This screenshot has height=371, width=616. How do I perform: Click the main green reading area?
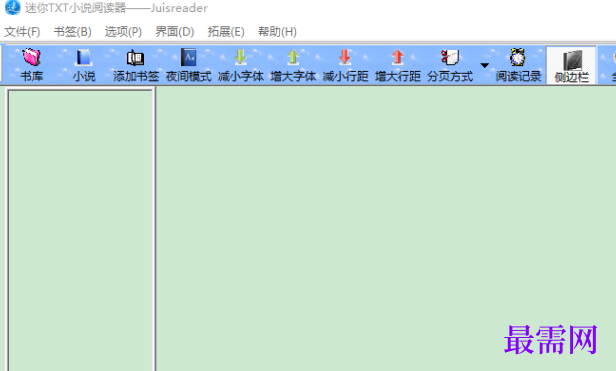click(386, 228)
